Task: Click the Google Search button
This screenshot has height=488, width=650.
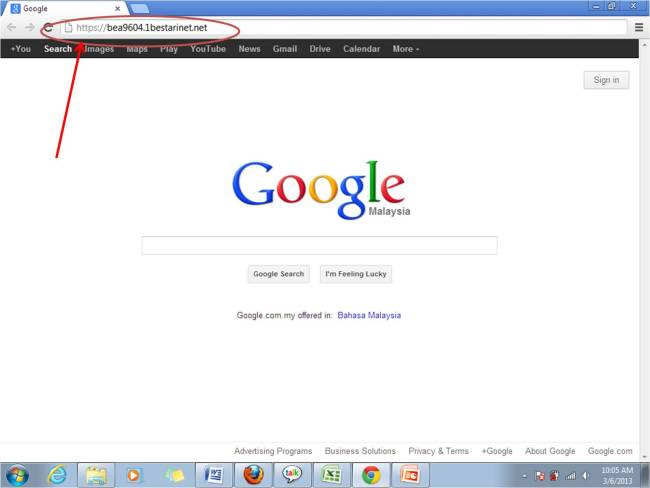Action: click(279, 274)
